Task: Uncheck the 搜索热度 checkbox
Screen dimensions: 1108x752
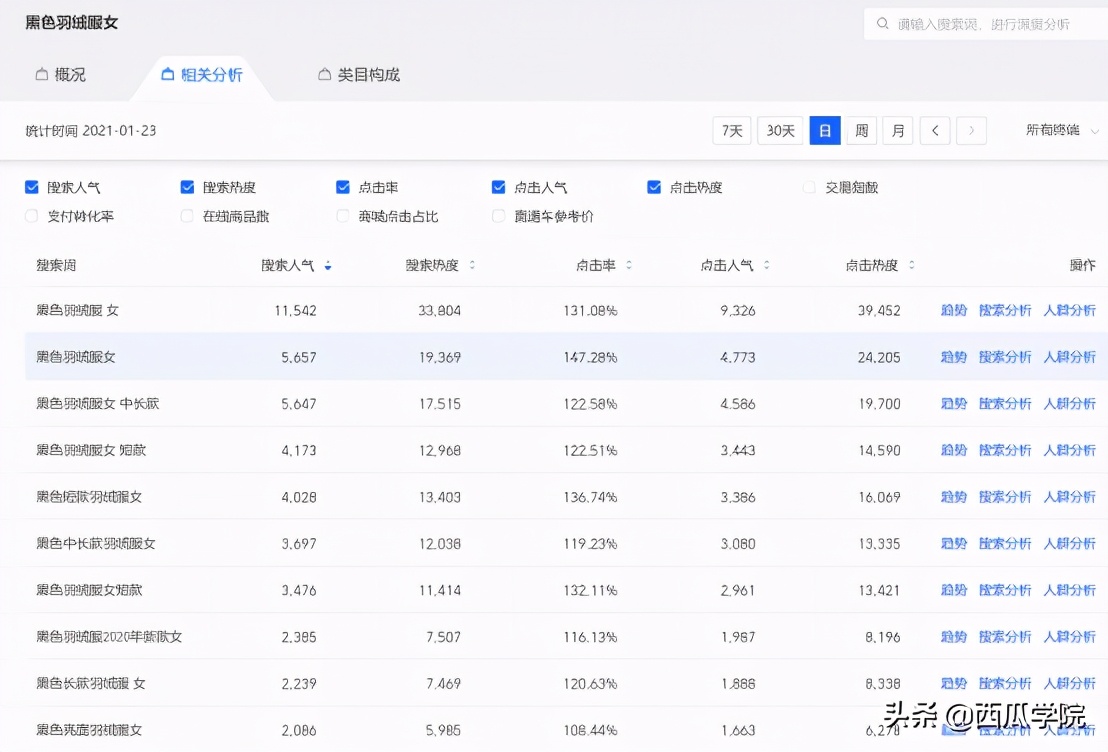Action: 187,187
